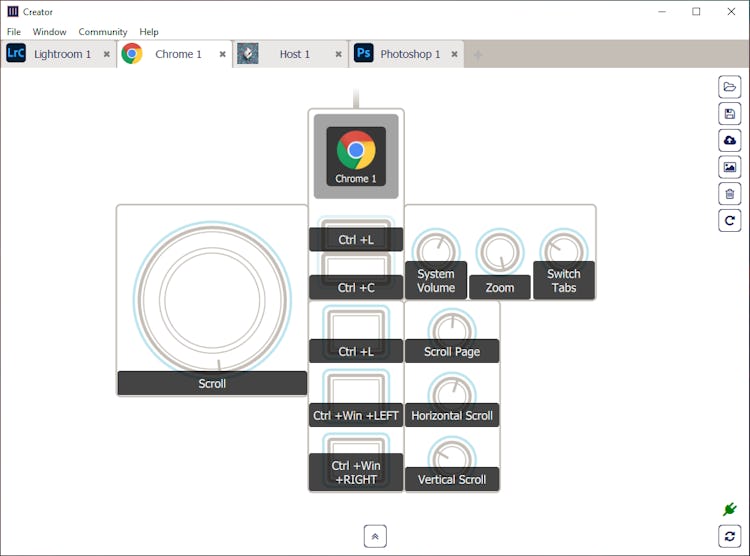Click the green plug connection icon
Screen dimensions: 750x556
pyautogui.click(x=729, y=509)
